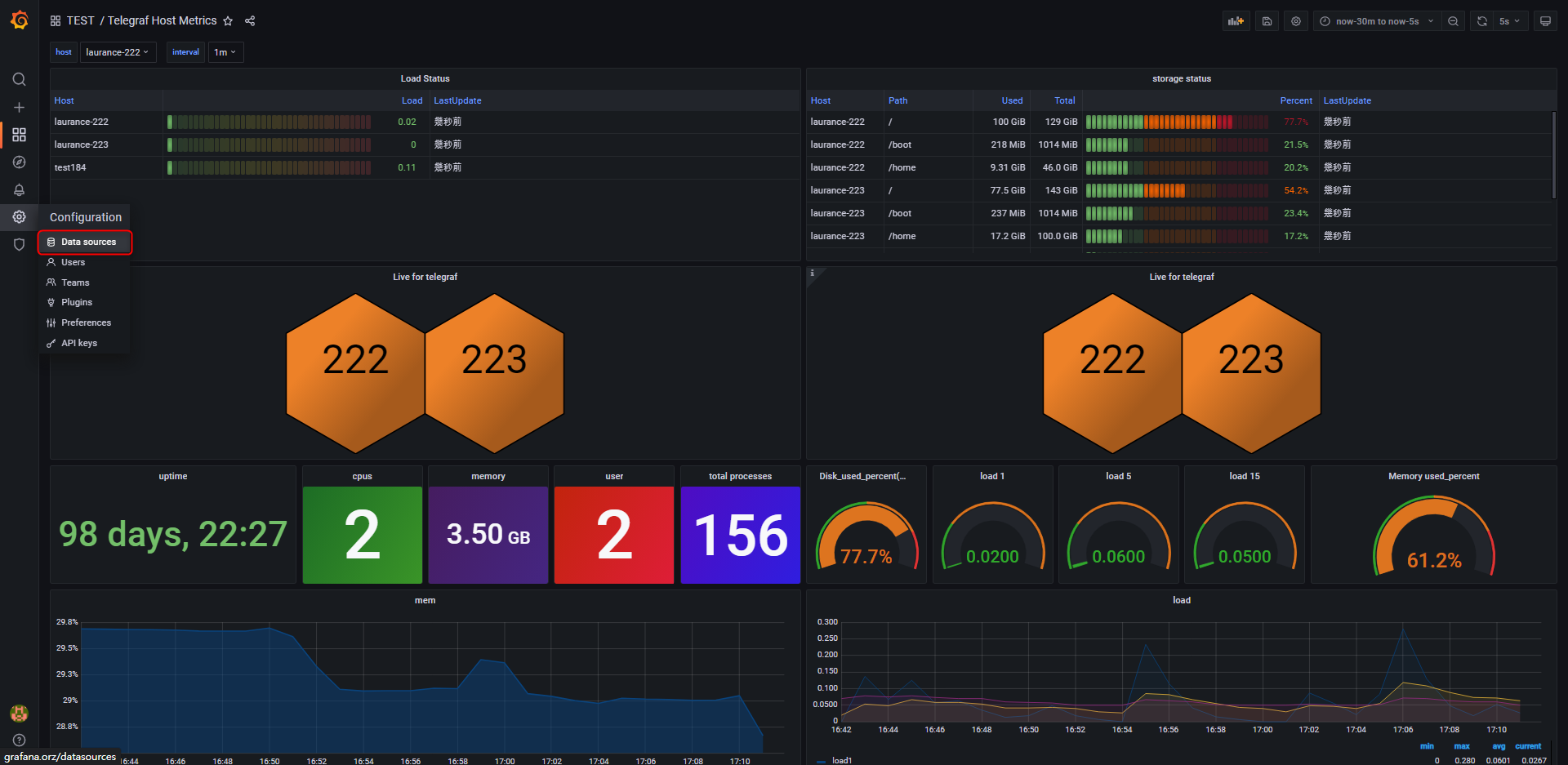The height and width of the screenshot is (765, 1568).
Task: Click the Configuration gear icon in sidebar
Action: click(20, 217)
